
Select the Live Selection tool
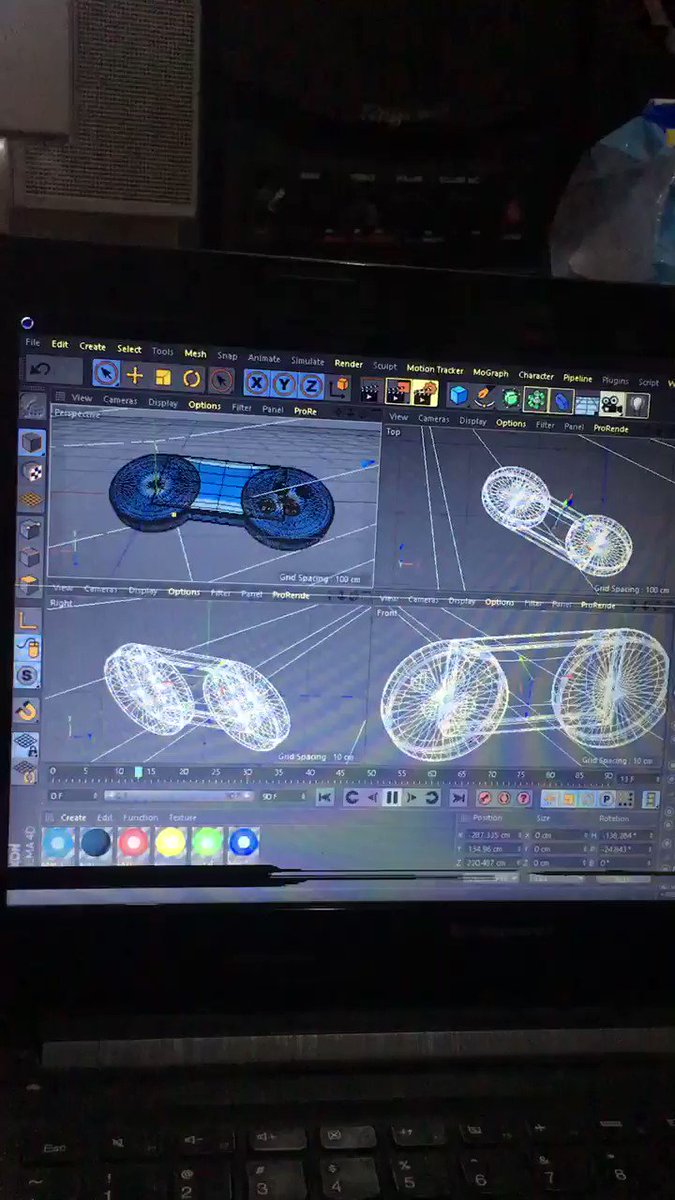tap(106, 374)
